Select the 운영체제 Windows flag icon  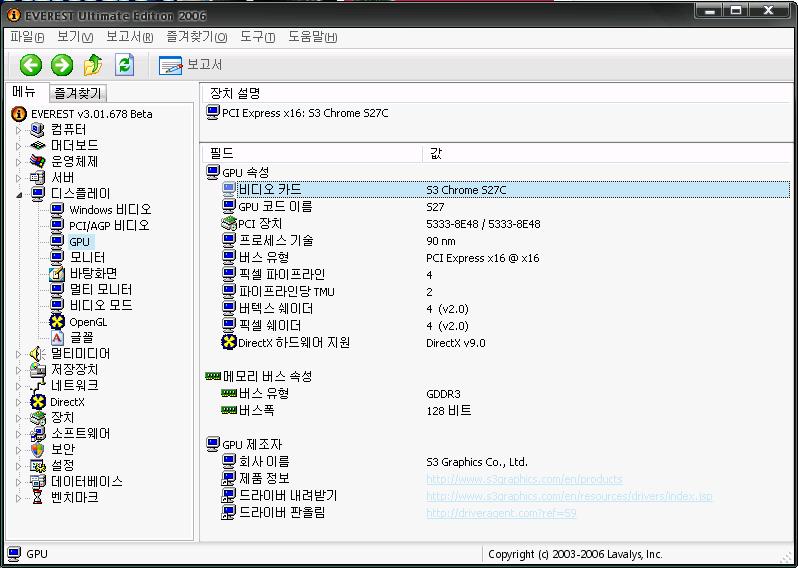(37, 162)
